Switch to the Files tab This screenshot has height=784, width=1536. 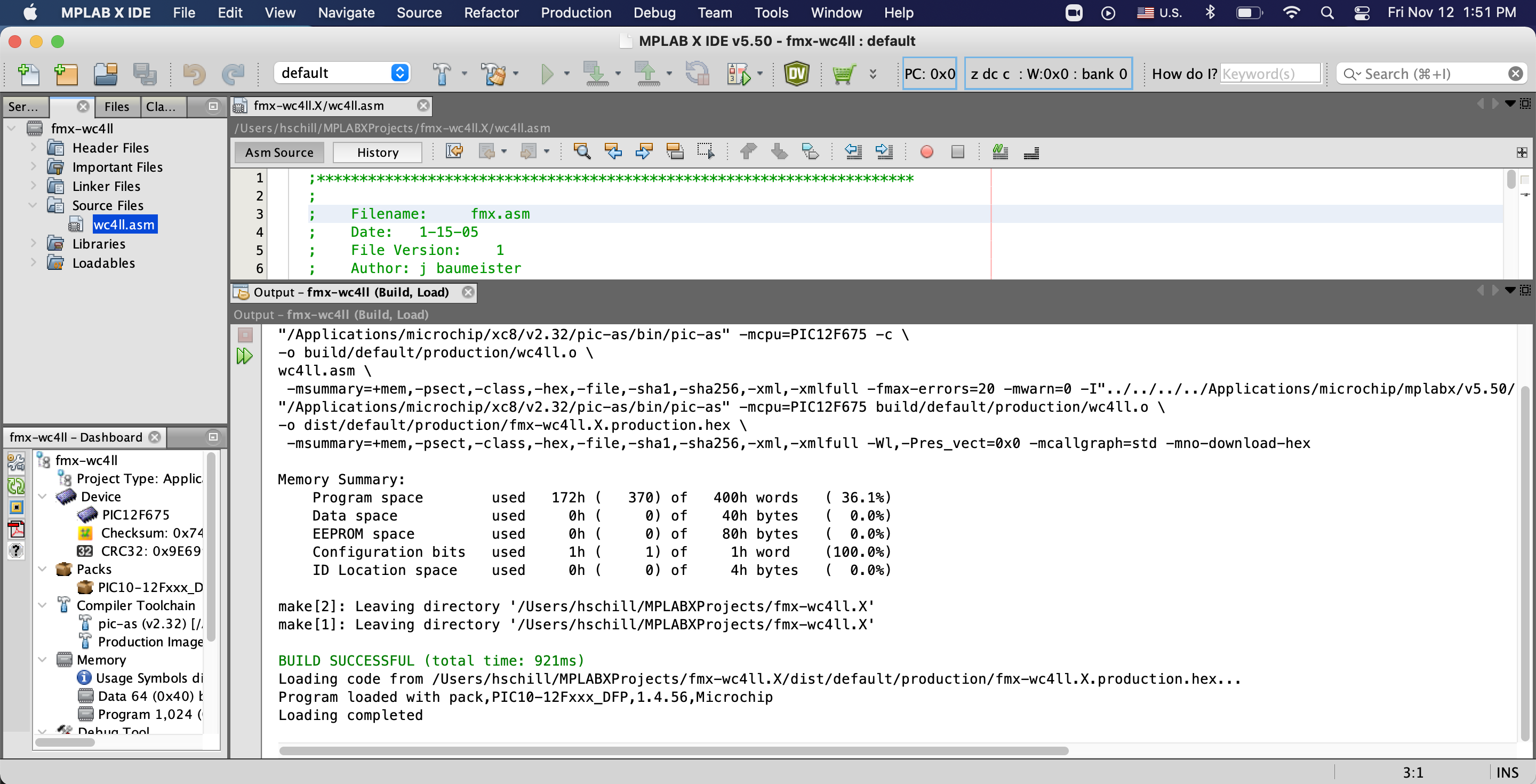[116, 107]
